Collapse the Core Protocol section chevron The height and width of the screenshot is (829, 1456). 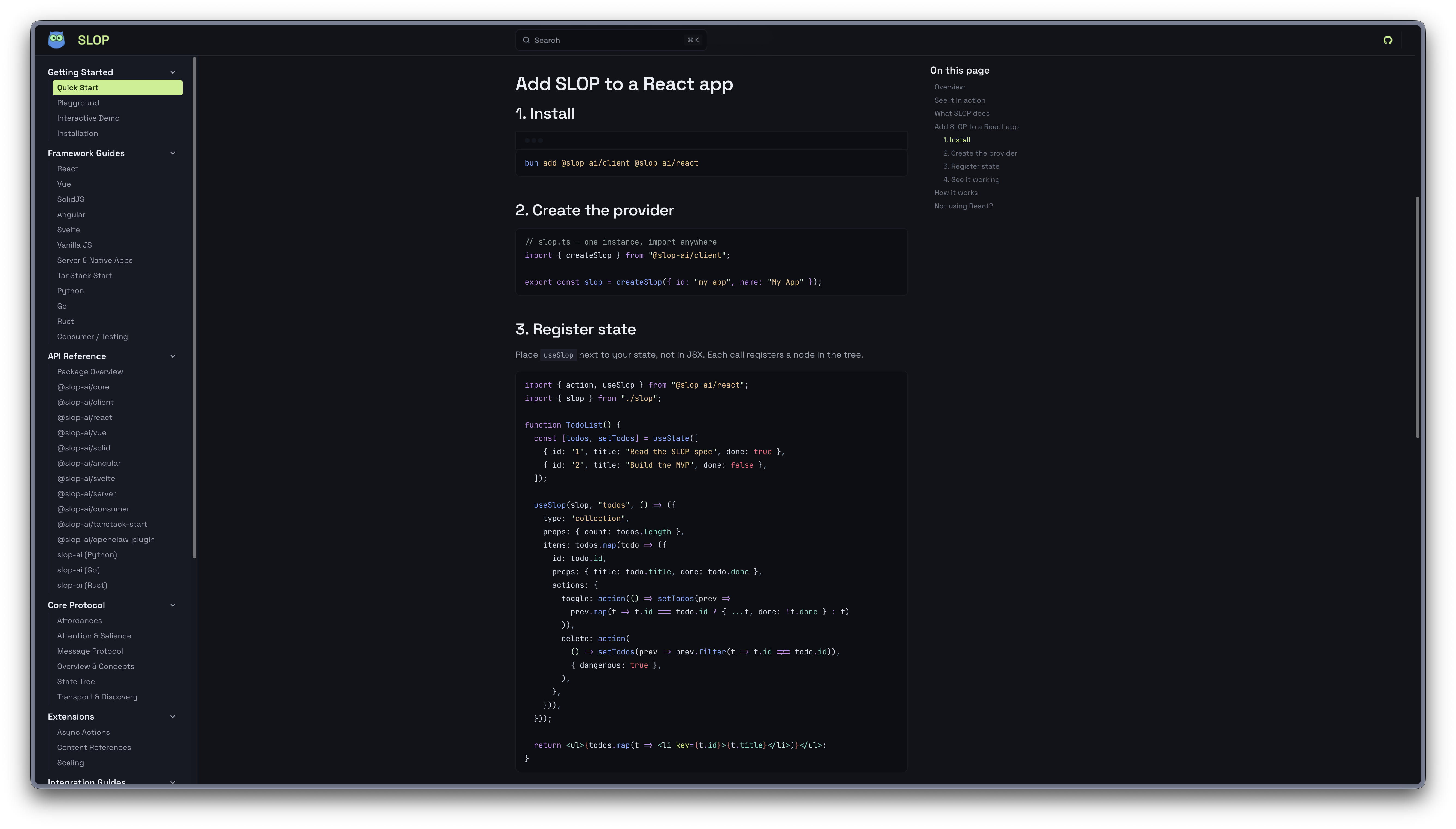tap(172, 605)
